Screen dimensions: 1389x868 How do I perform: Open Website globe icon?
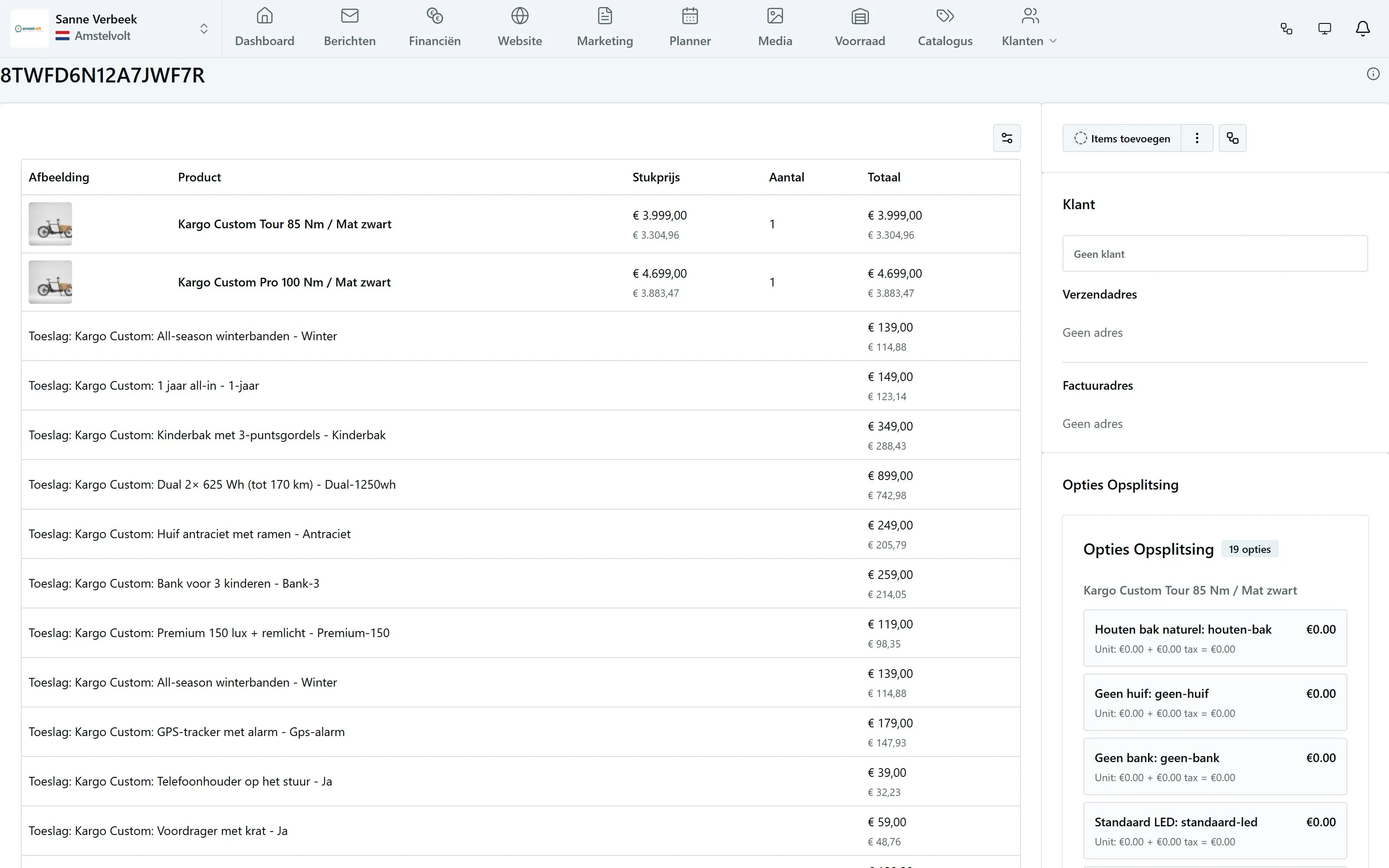coord(520,16)
